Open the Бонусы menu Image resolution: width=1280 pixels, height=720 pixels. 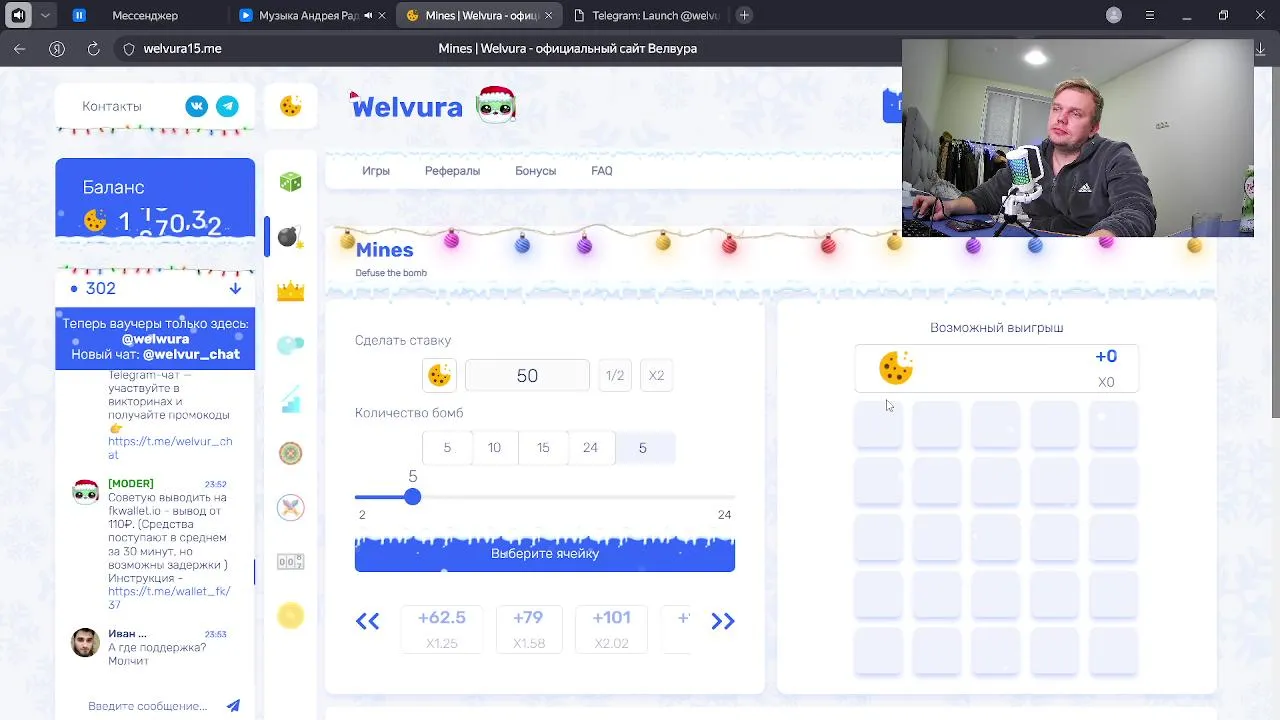click(x=535, y=171)
